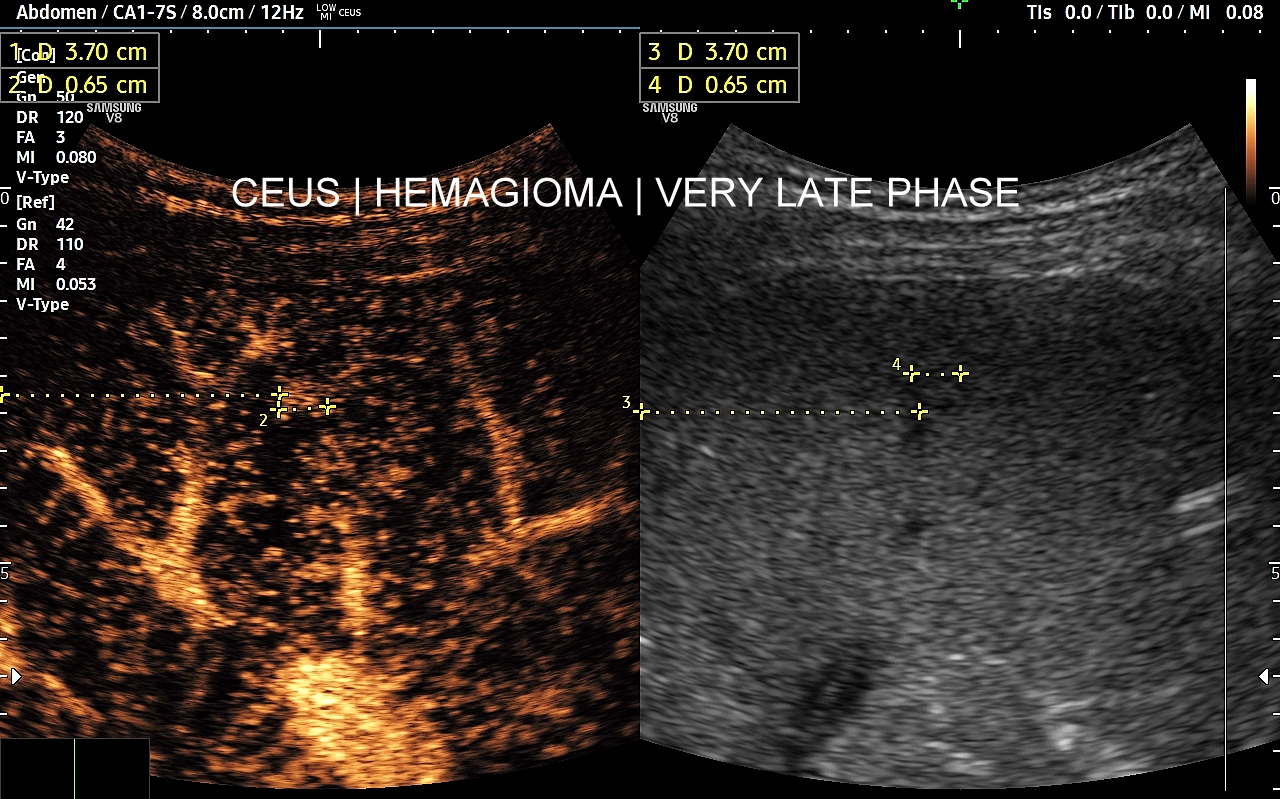Click the right focus arrow marker
Screen dimensions: 1280x799
coord(1265,677)
